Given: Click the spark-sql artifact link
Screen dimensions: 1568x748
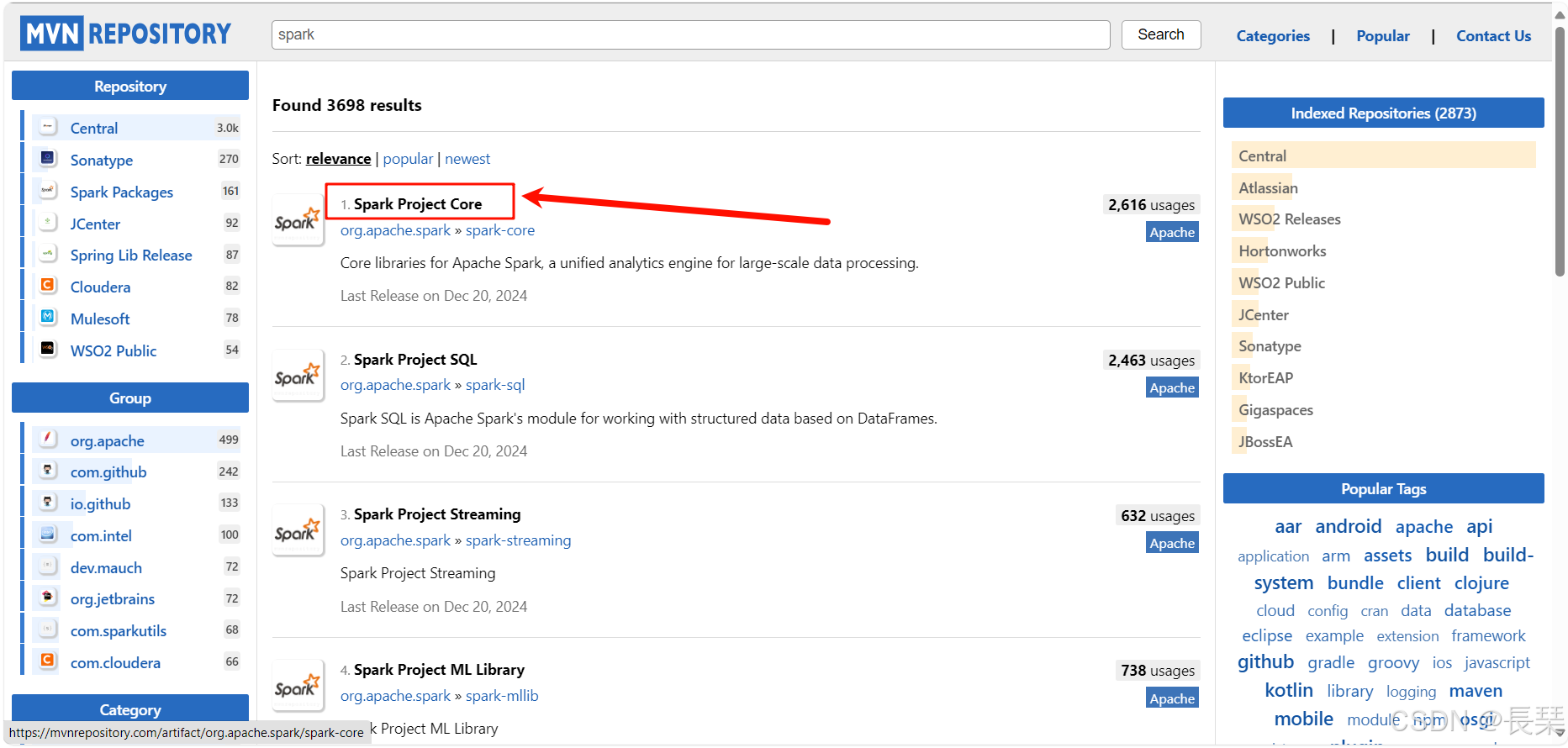Looking at the screenshot, I should tap(495, 385).
